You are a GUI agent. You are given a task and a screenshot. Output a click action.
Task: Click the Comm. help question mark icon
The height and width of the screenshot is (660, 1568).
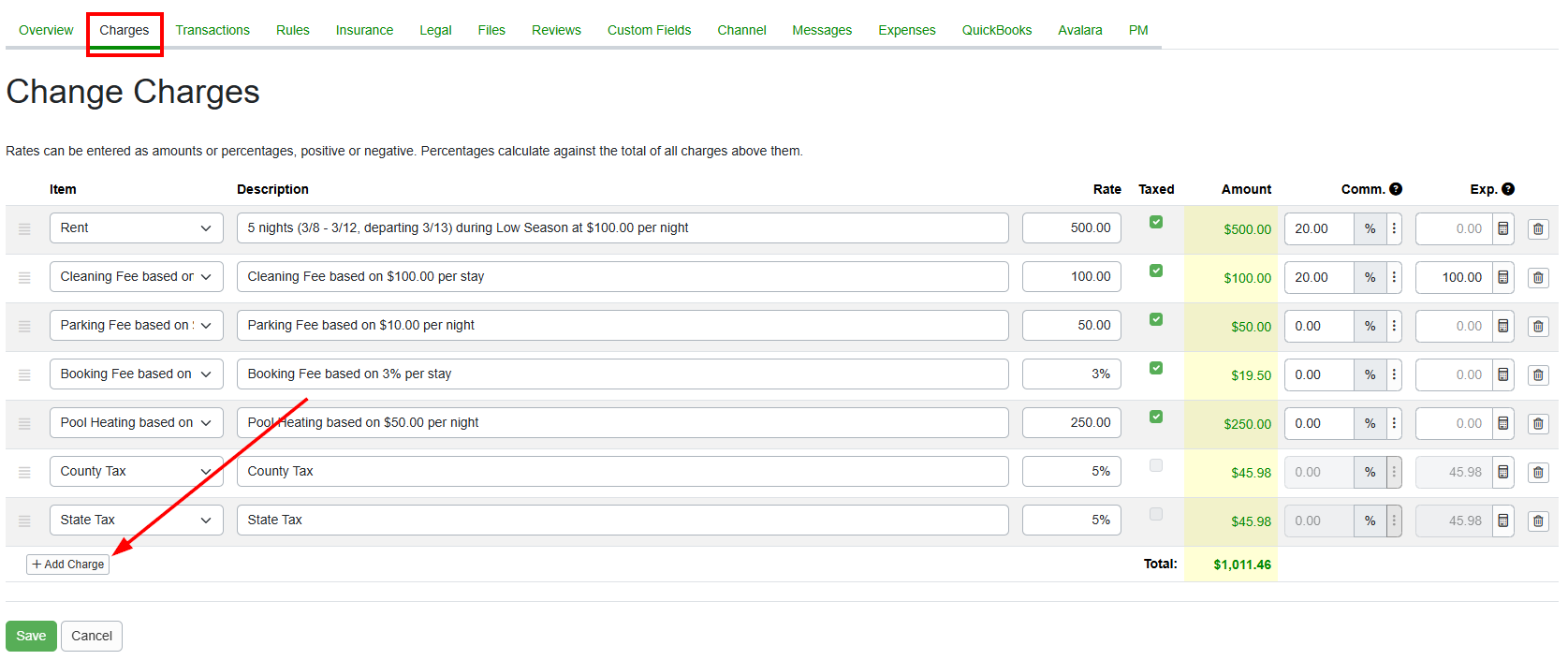1396,189
